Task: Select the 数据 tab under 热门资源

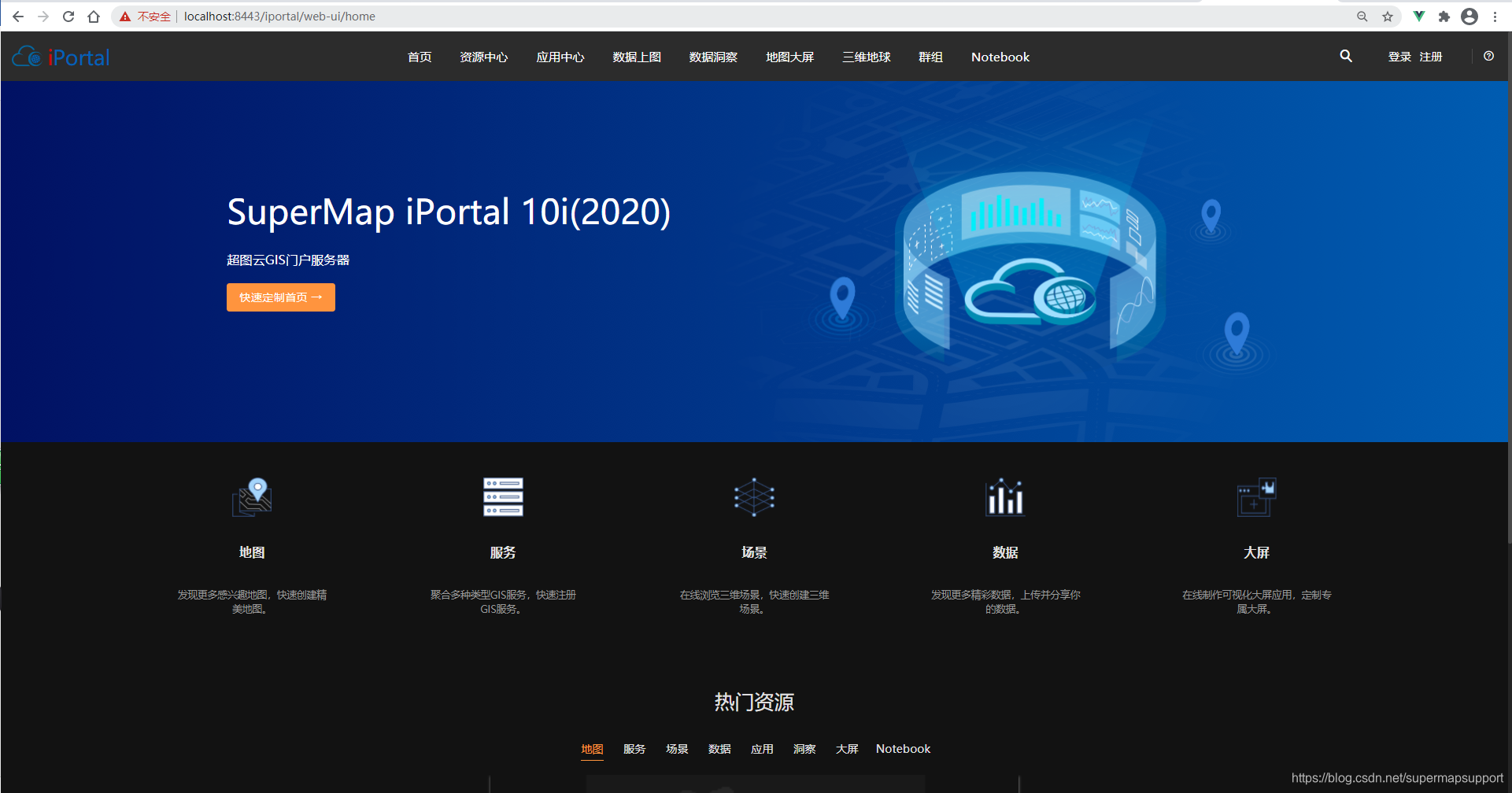Action: (719, 749)
